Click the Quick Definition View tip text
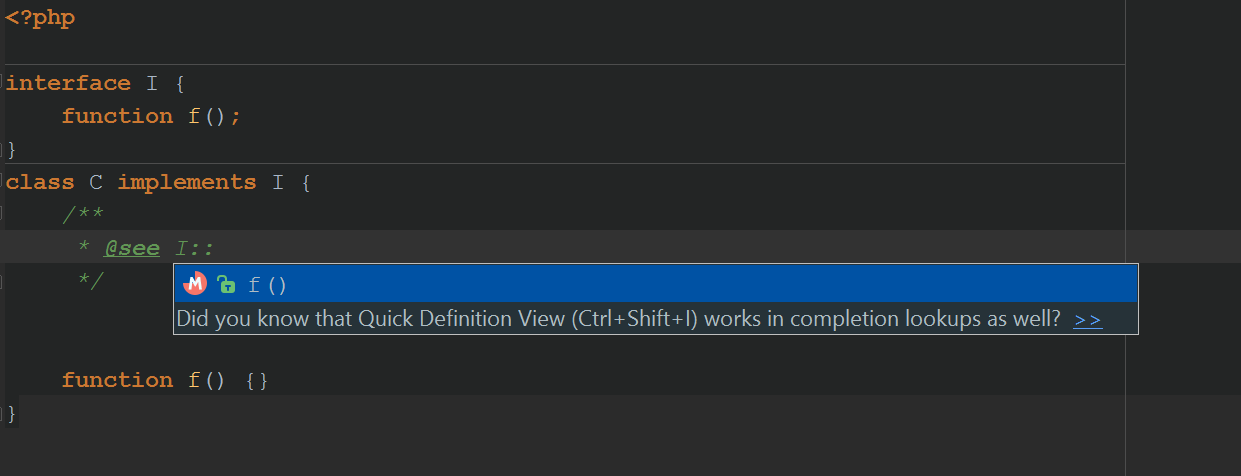This screenshot has height=476, width=1241. pyautogui.click(x=618, y=320)
